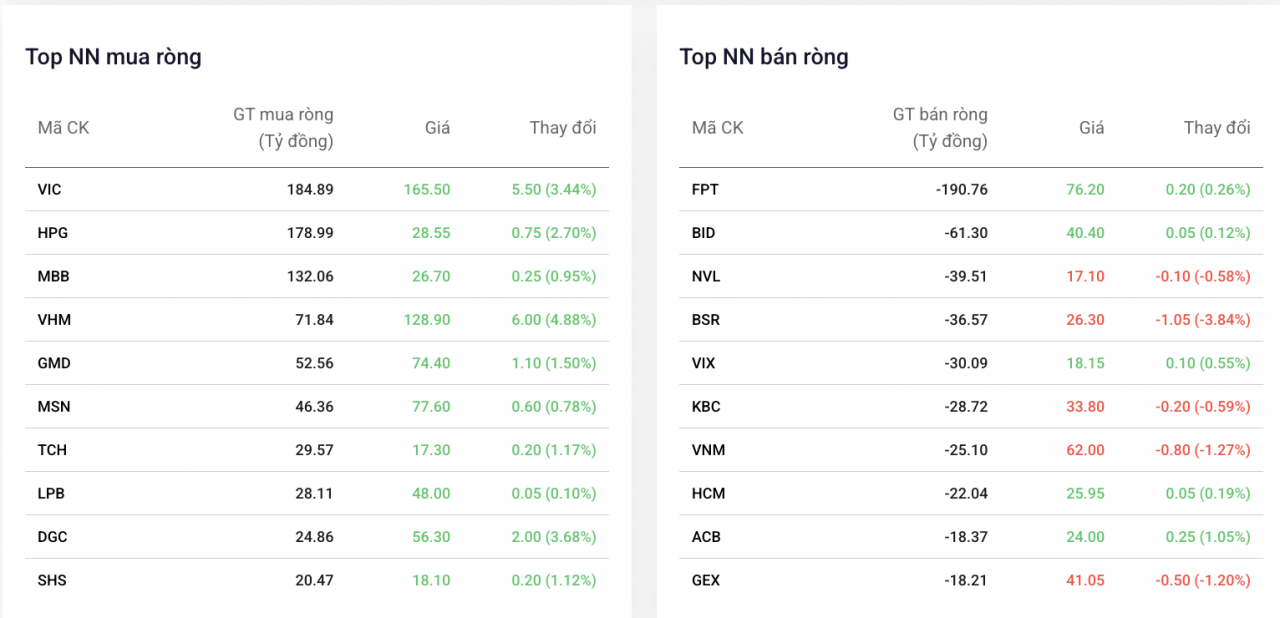Open the HPG stock symbol
This screenshot has width=1280, height=618.
[52, 233]
